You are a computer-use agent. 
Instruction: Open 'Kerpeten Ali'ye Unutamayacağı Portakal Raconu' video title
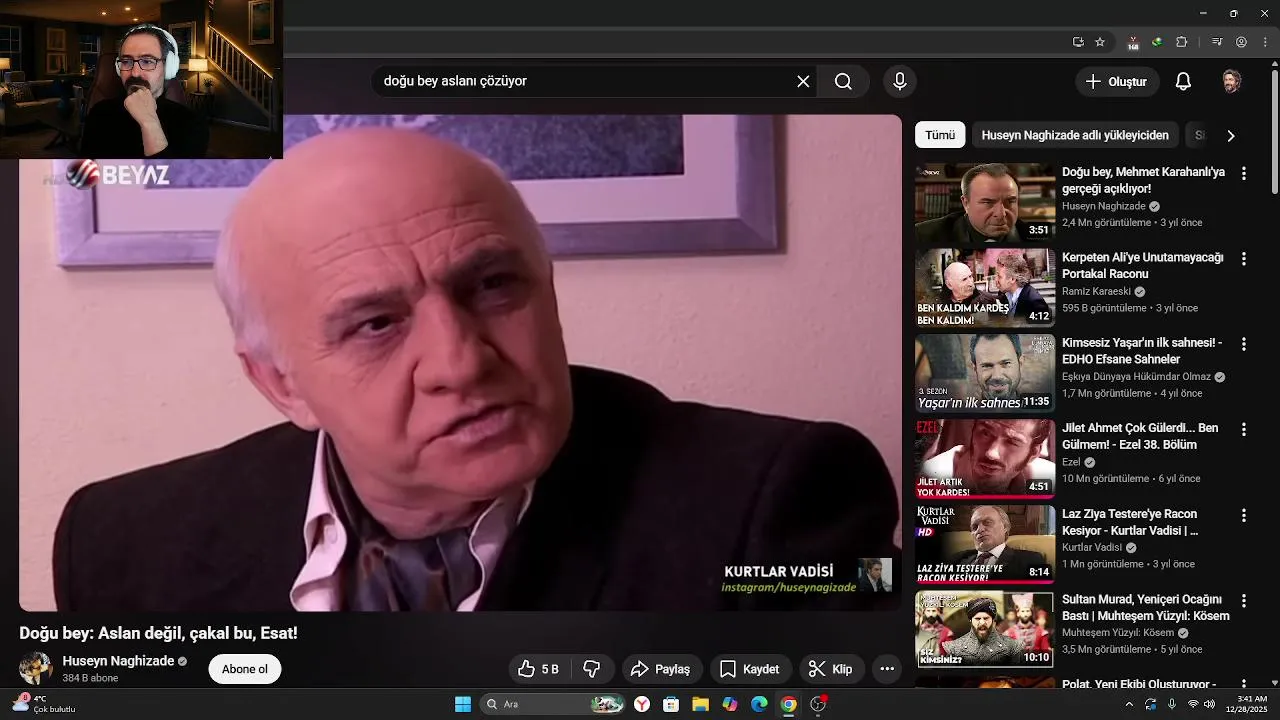[x=1142, y=265]
